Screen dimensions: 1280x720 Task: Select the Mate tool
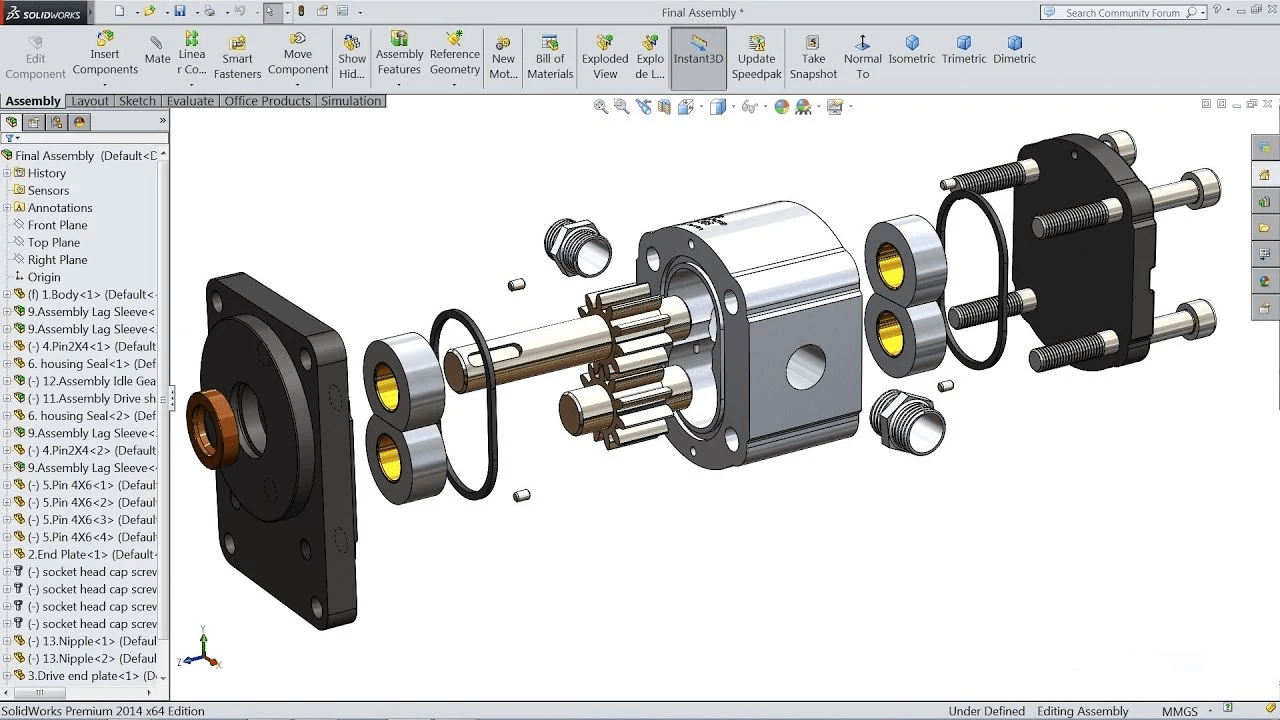point(156,50)
